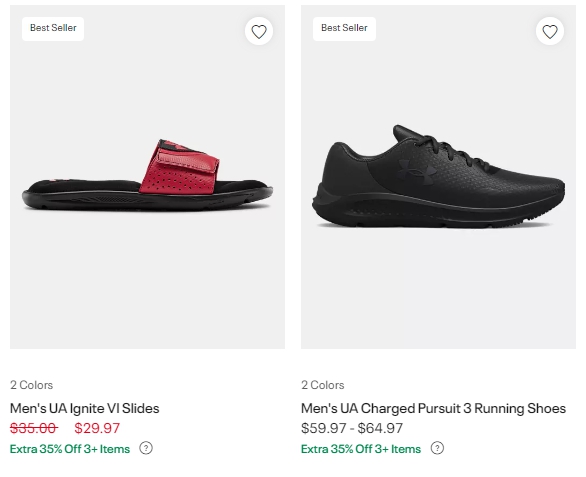Screen dimensions: 586x477
Task: Click 2 Colors label under the slides
Action: point(31,385)
